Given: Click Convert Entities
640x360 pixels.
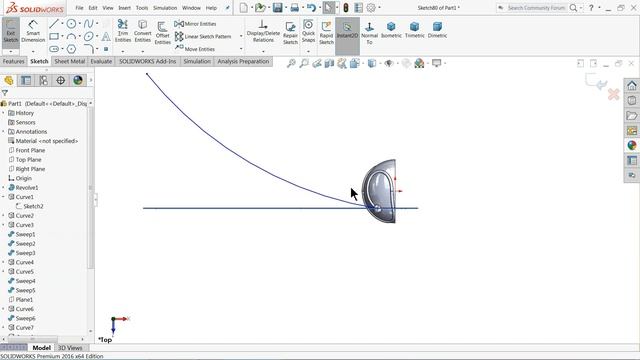Looking at the screenshot, I should 142,31.
